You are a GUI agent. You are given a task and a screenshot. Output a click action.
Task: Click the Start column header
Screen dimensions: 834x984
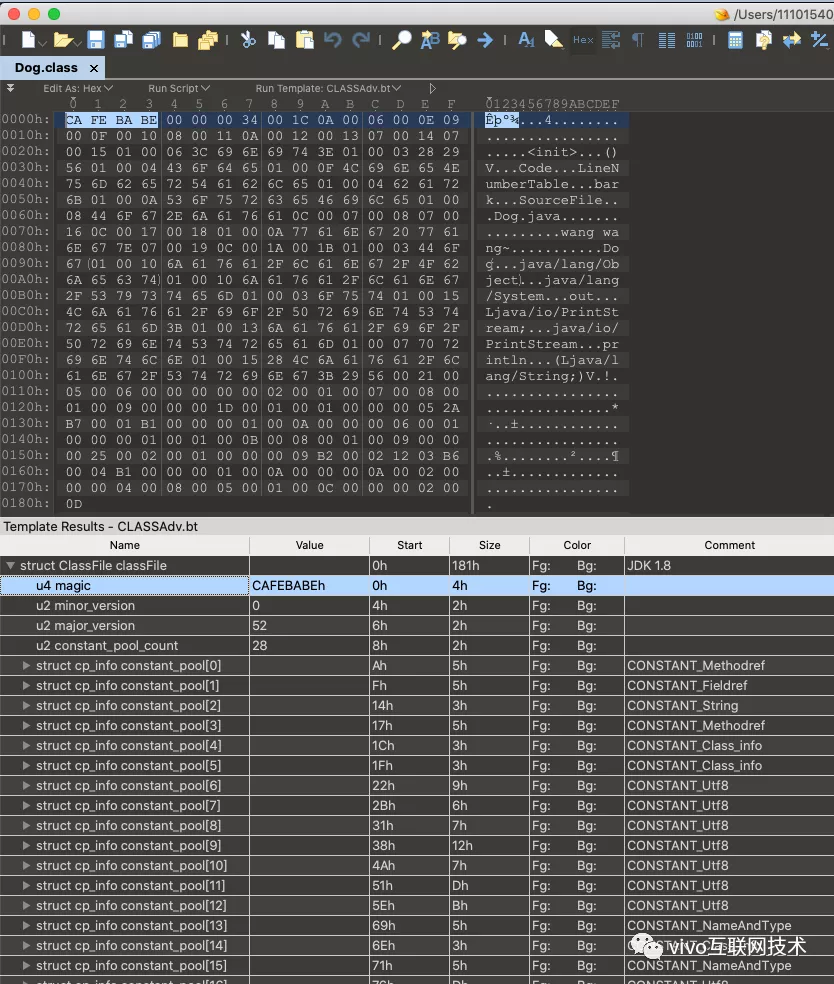pyautogui.click(x=409, y=545)
